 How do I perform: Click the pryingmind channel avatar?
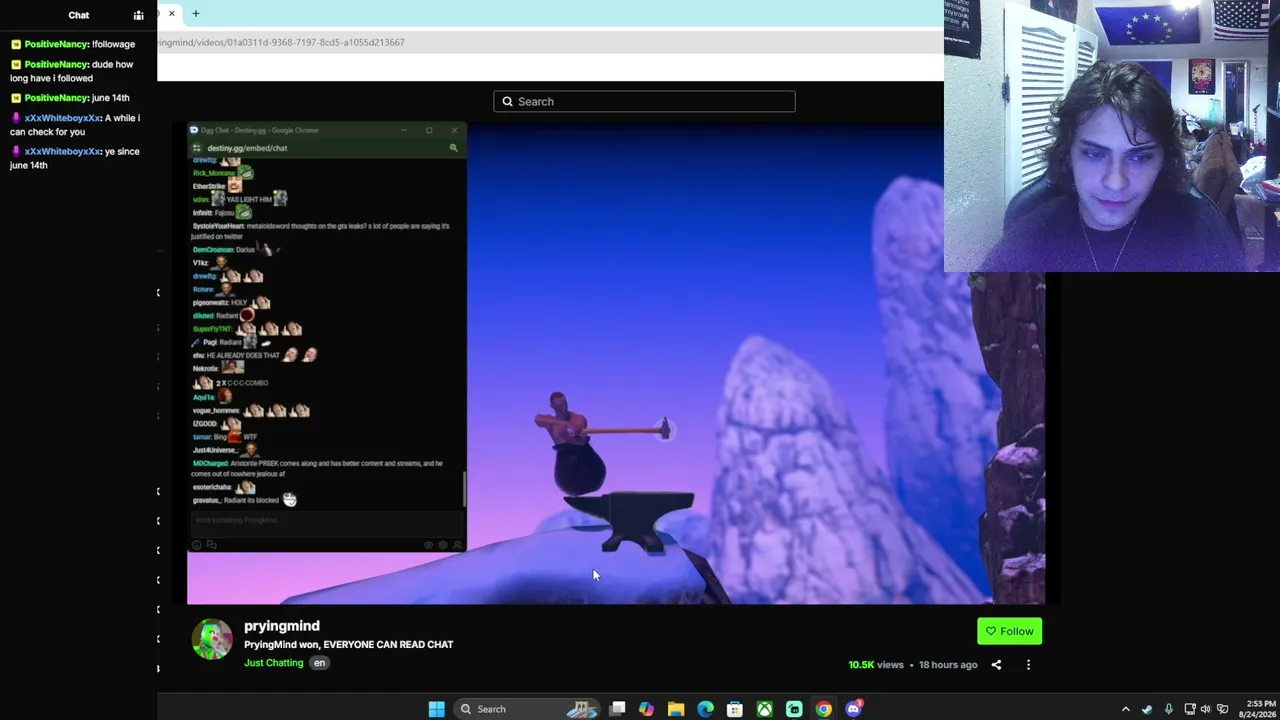[x=212, y=640]
